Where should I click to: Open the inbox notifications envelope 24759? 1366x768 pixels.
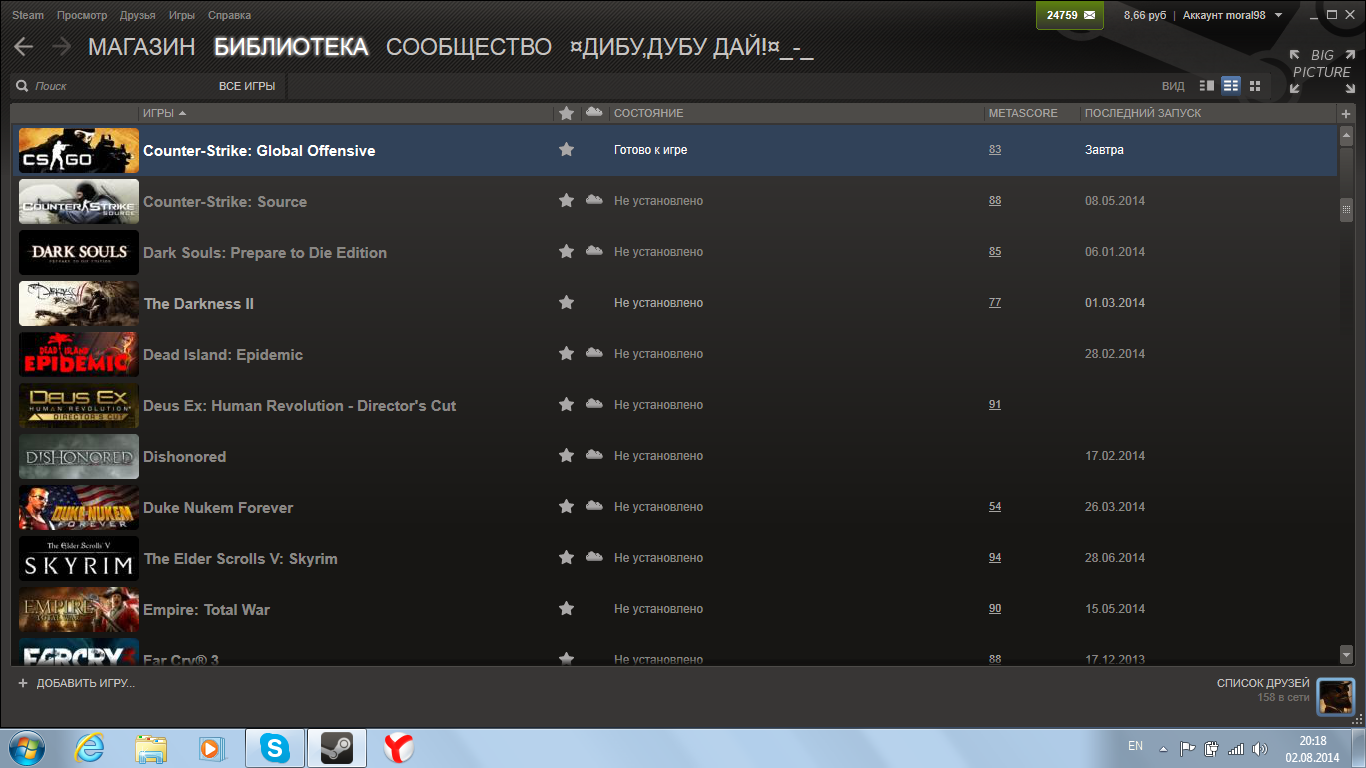tap(1070, 16)
